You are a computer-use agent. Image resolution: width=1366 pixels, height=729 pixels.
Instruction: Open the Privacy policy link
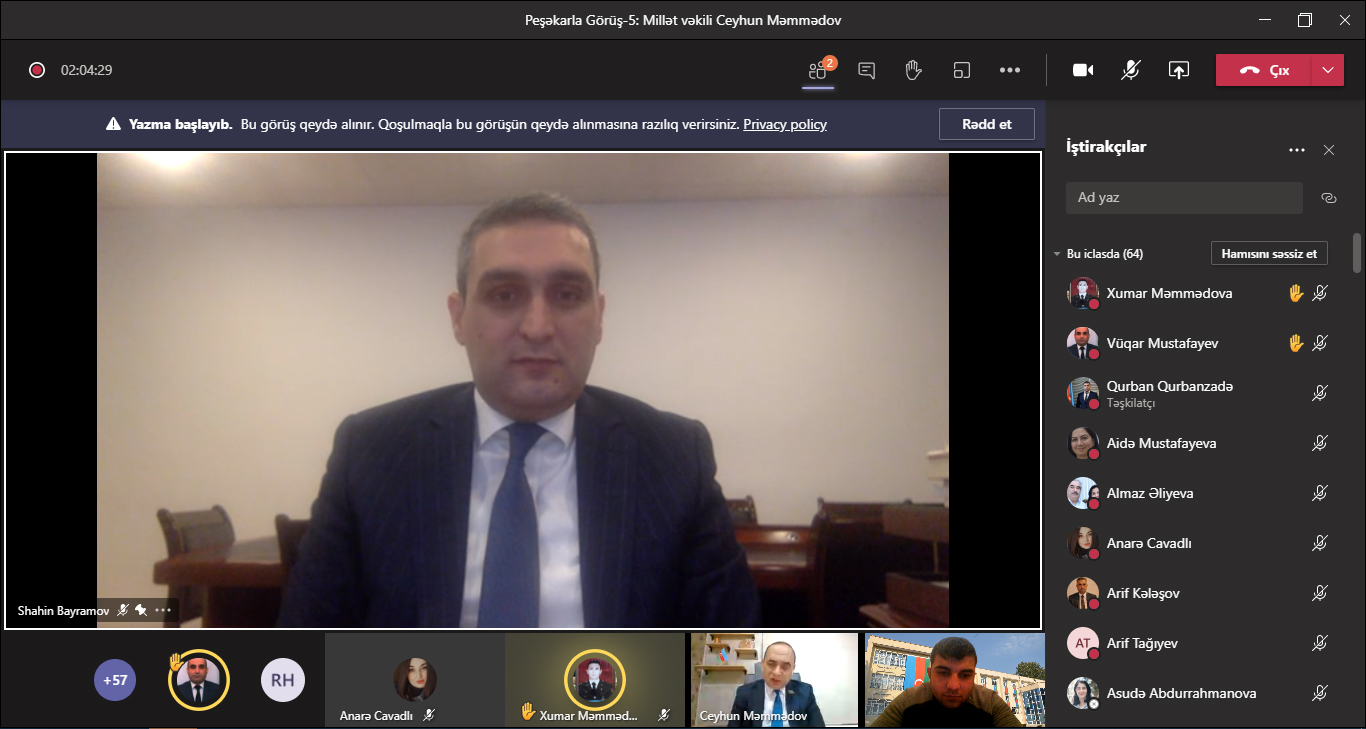coord(784,124)
